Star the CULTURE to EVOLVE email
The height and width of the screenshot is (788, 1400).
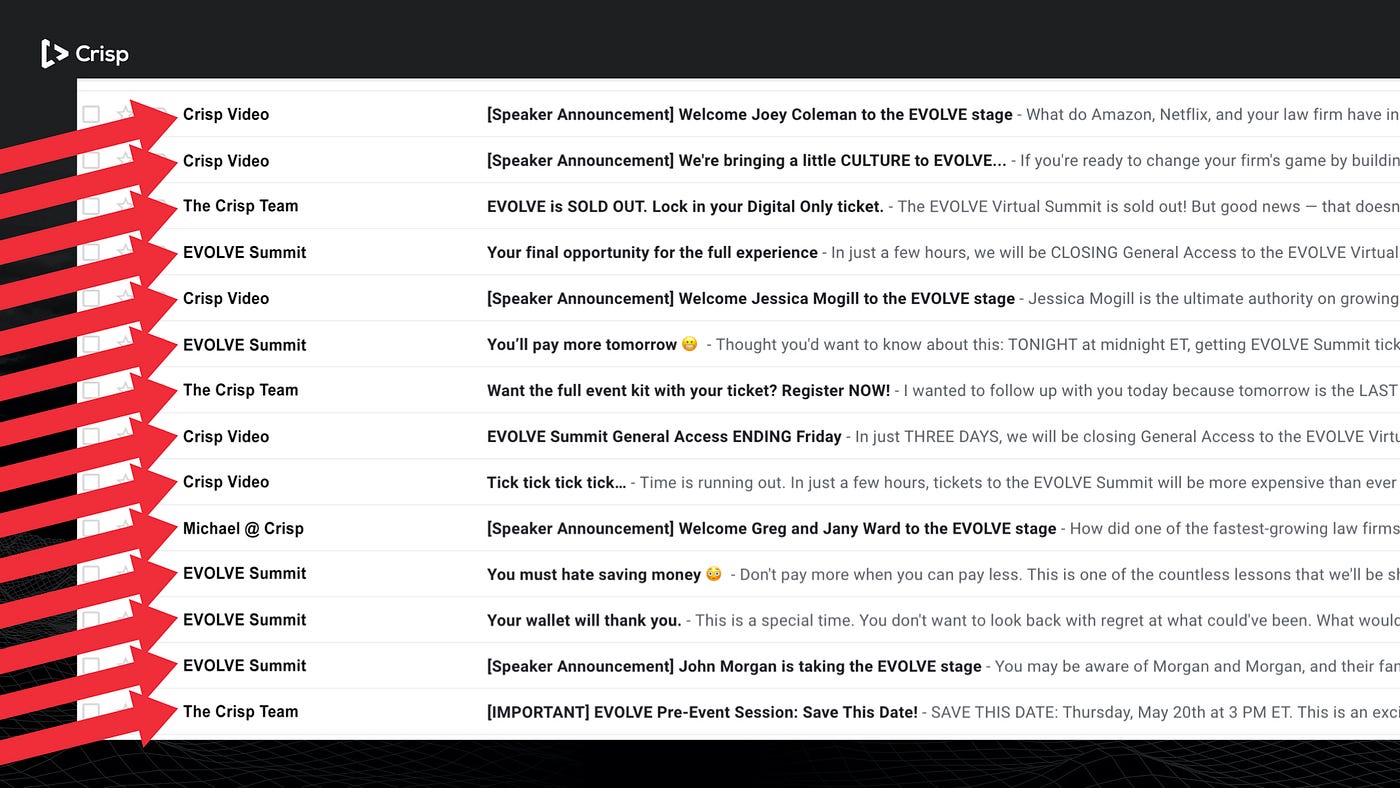[124, 158]
